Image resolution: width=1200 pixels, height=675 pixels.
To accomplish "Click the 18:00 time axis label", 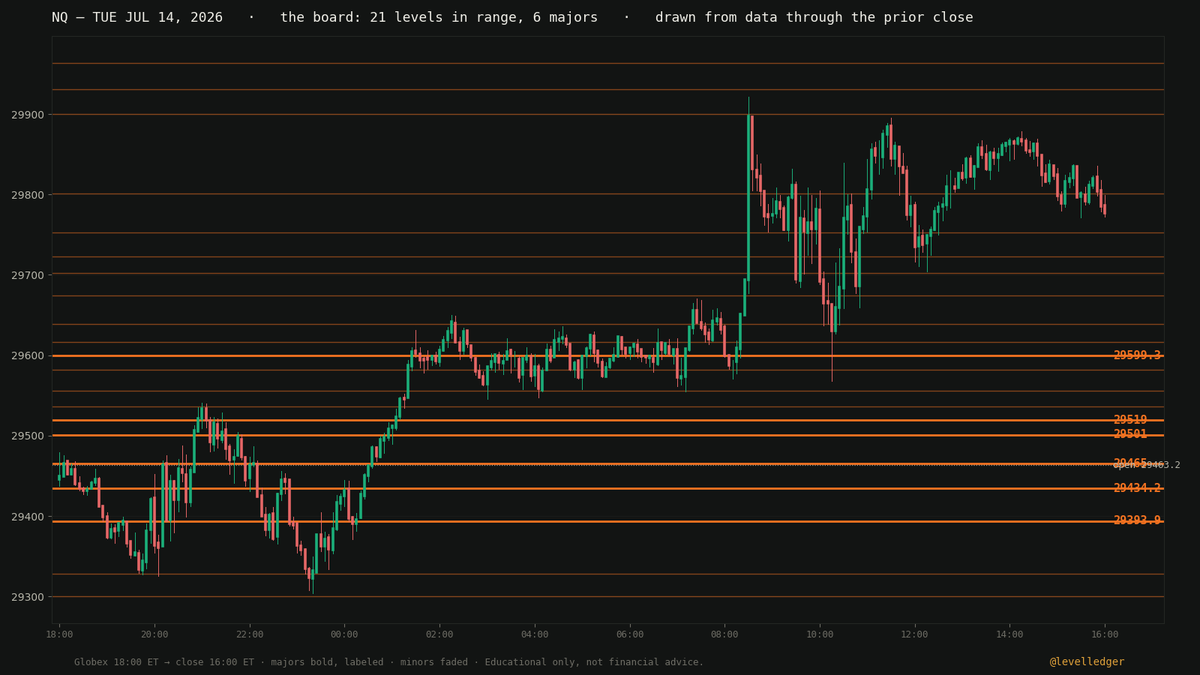I will [x=59, y=634].
